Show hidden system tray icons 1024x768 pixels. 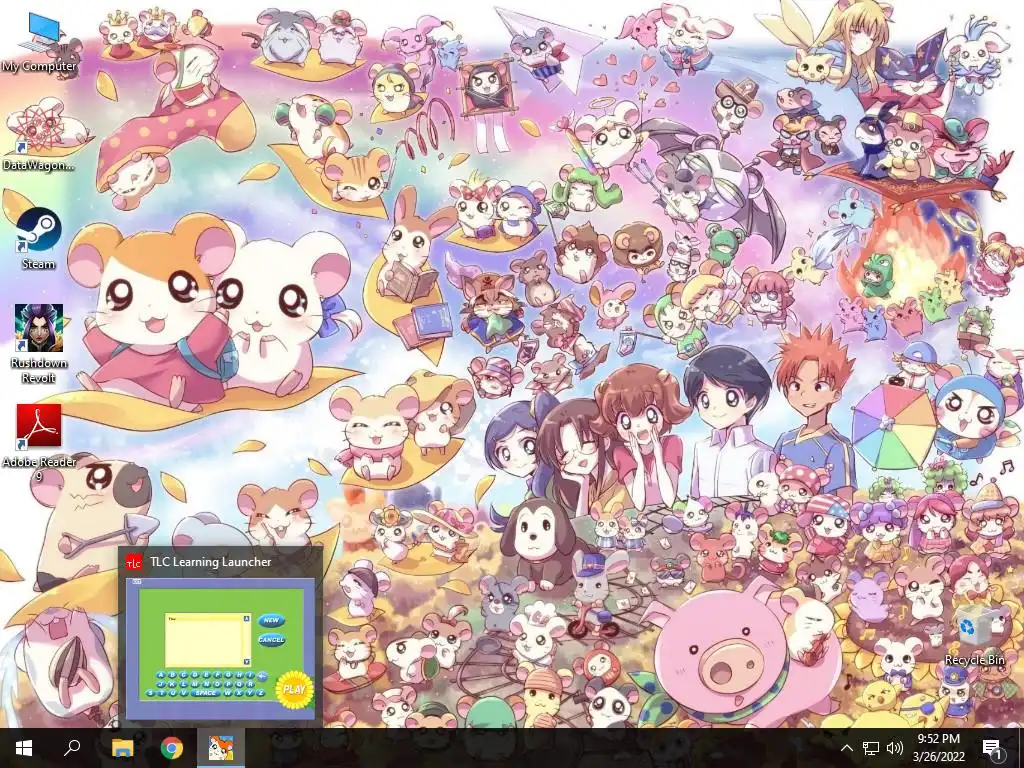846,748
